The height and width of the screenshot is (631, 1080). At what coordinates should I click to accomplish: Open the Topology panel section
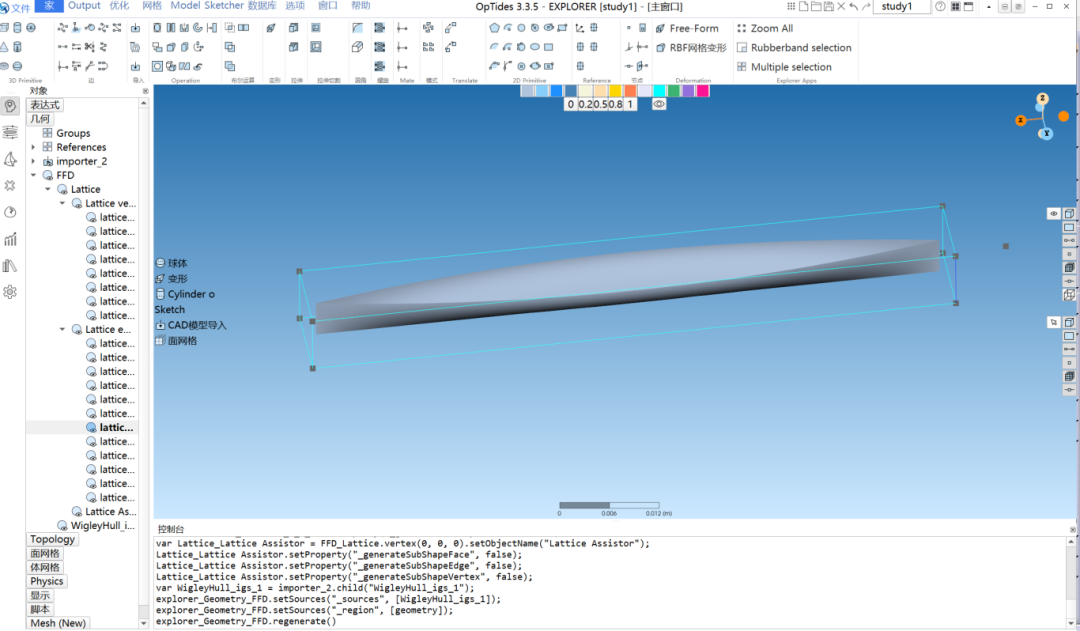pos(52,539)
